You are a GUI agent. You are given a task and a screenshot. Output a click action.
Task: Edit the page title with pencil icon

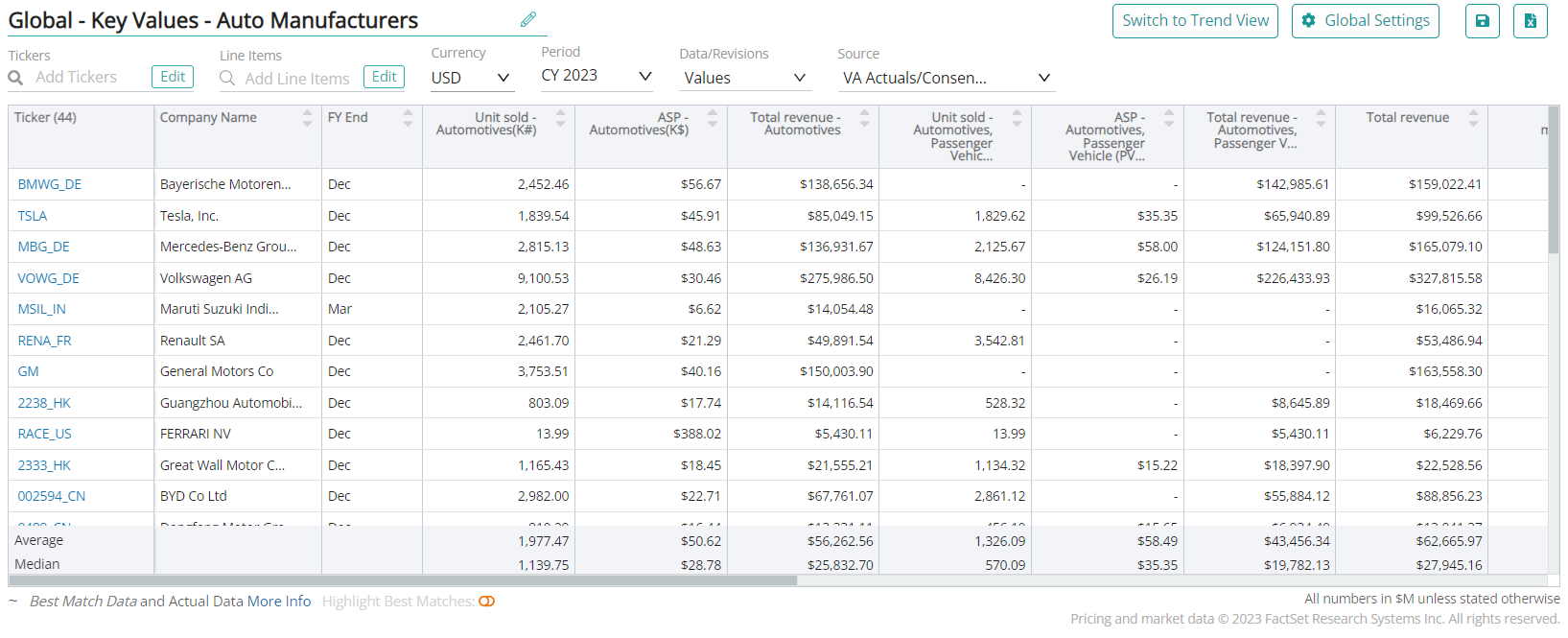tap(527, 19)
